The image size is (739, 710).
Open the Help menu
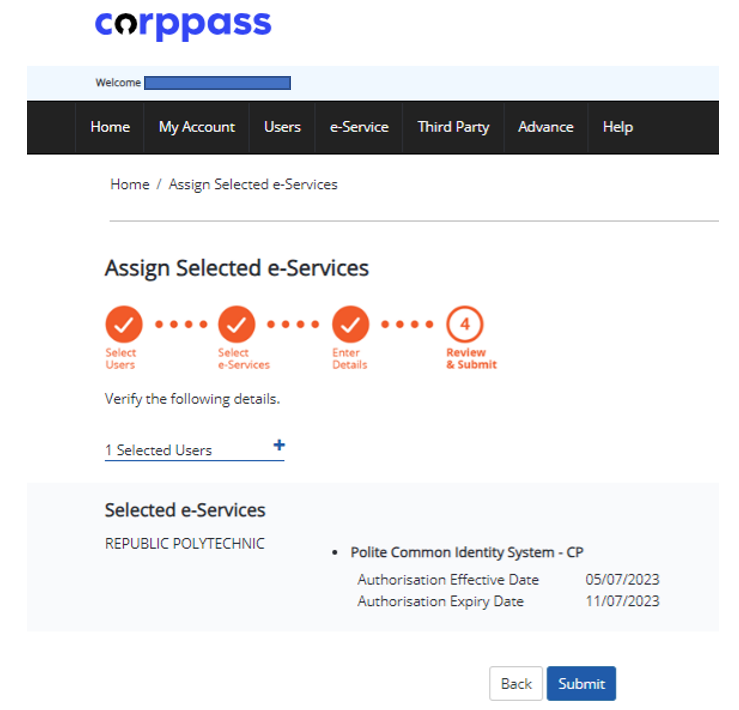(617, 127)
